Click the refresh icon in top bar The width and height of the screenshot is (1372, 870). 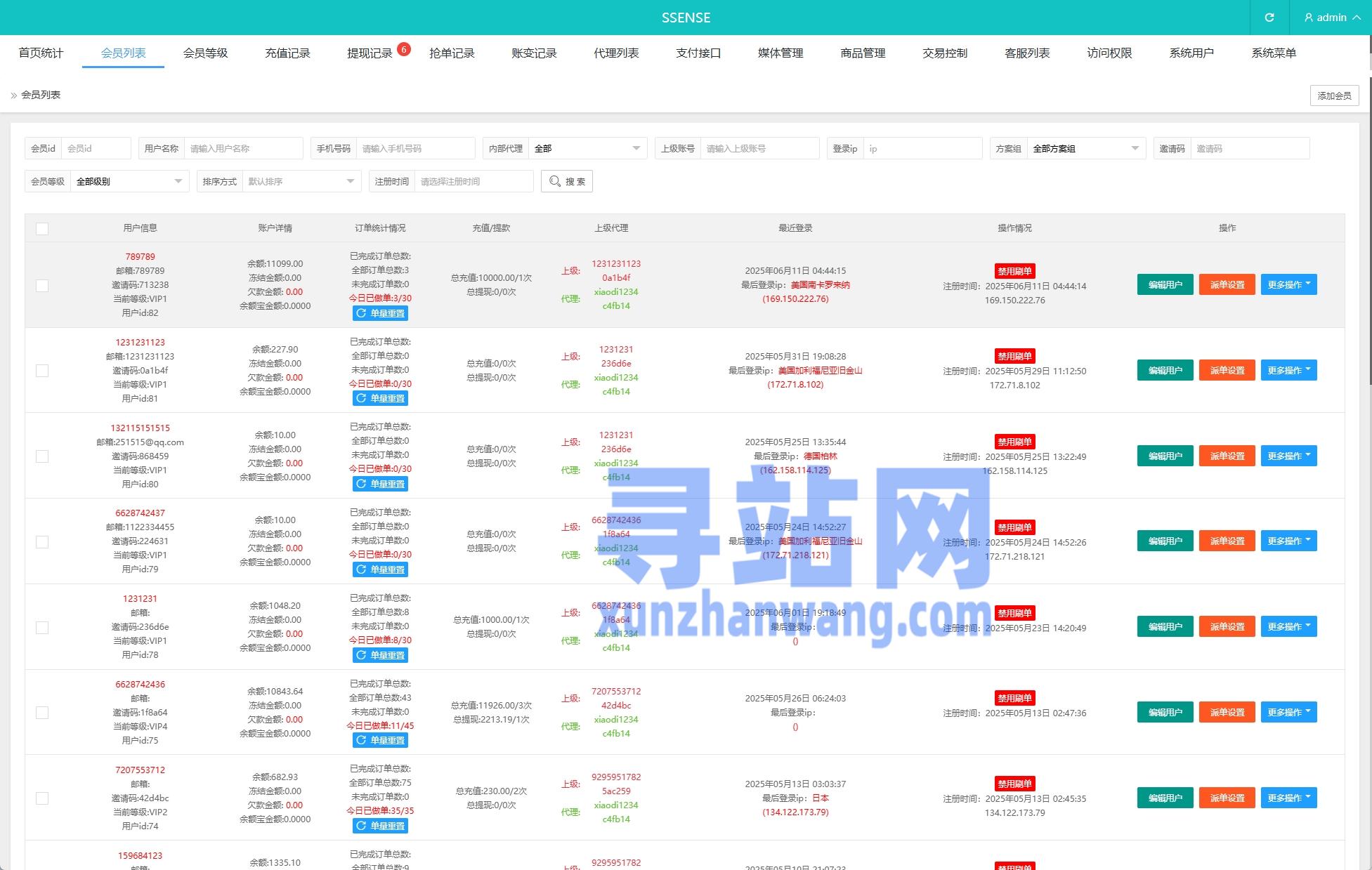tap(1269, 18)
